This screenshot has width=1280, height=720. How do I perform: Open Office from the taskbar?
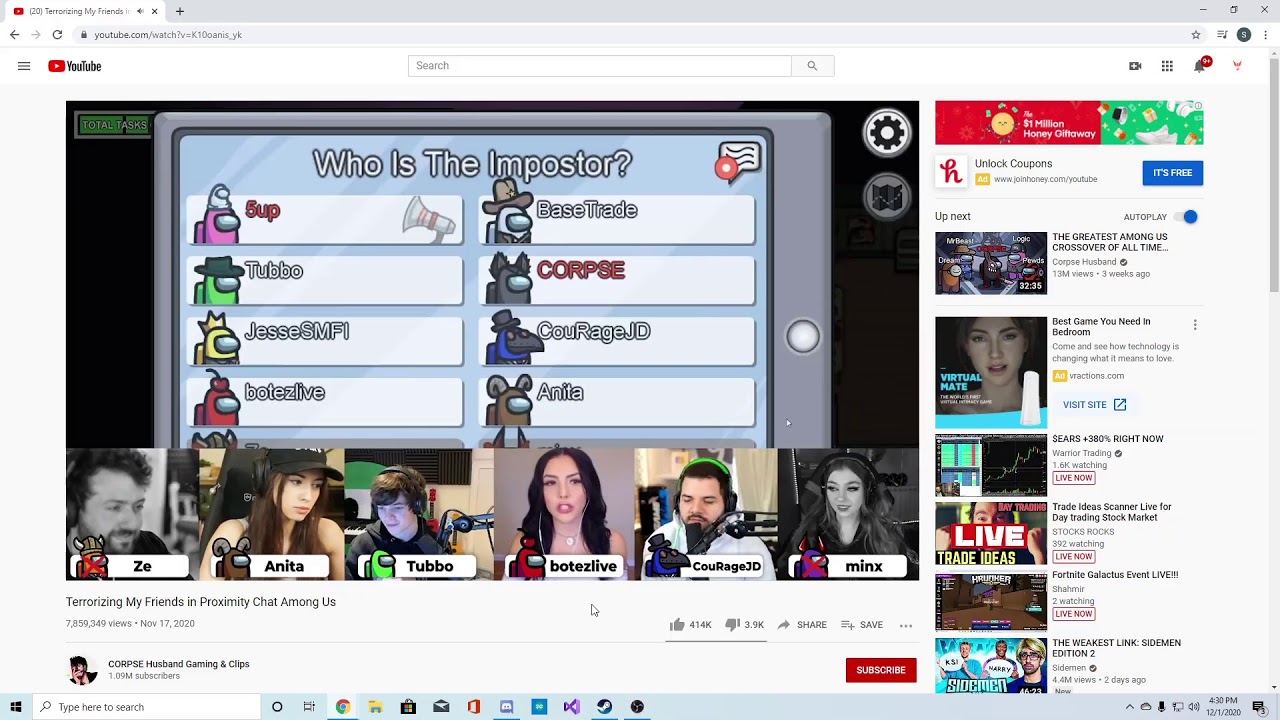[474, 707]
